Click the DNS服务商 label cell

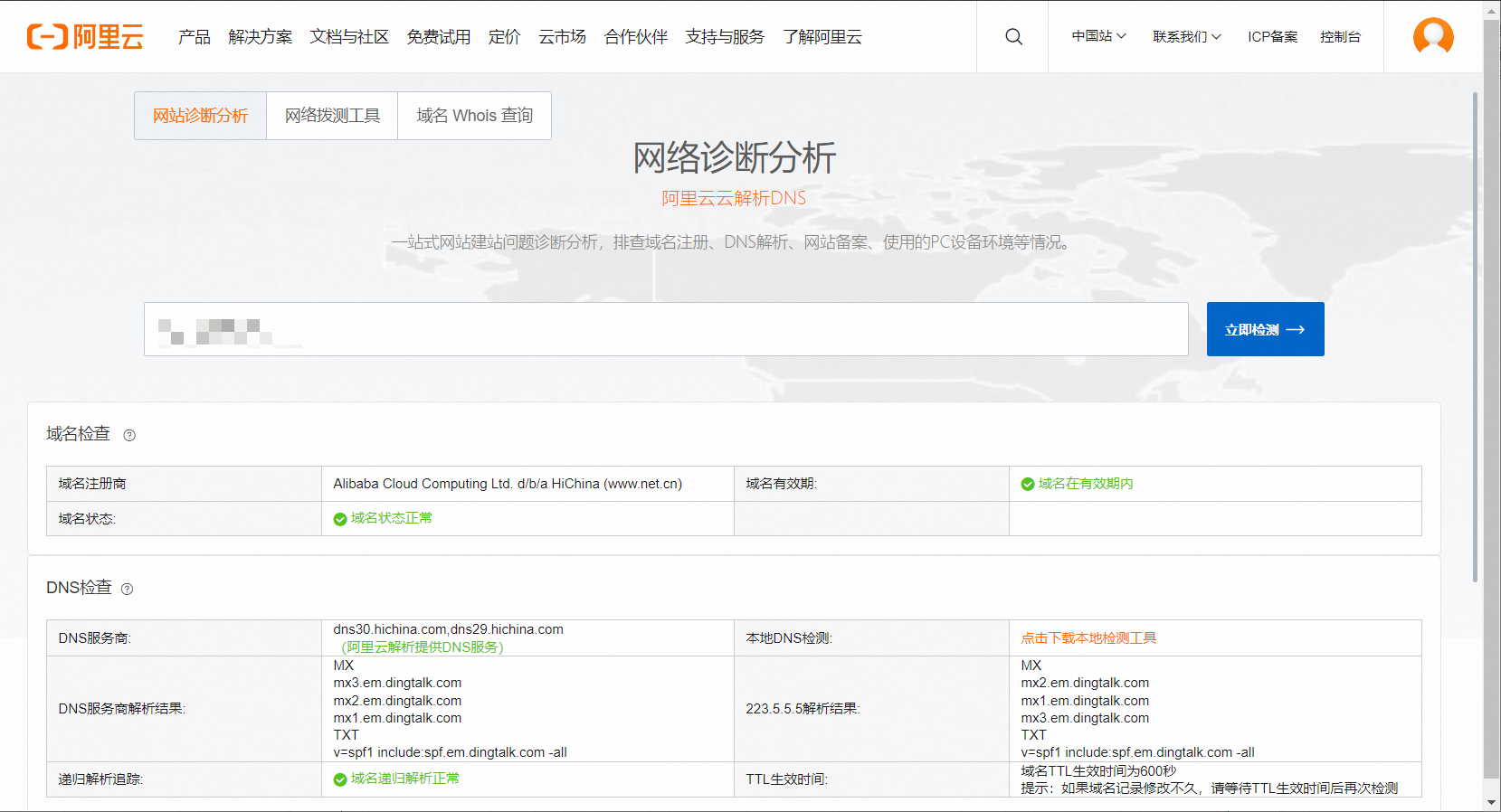coord(185,638)
